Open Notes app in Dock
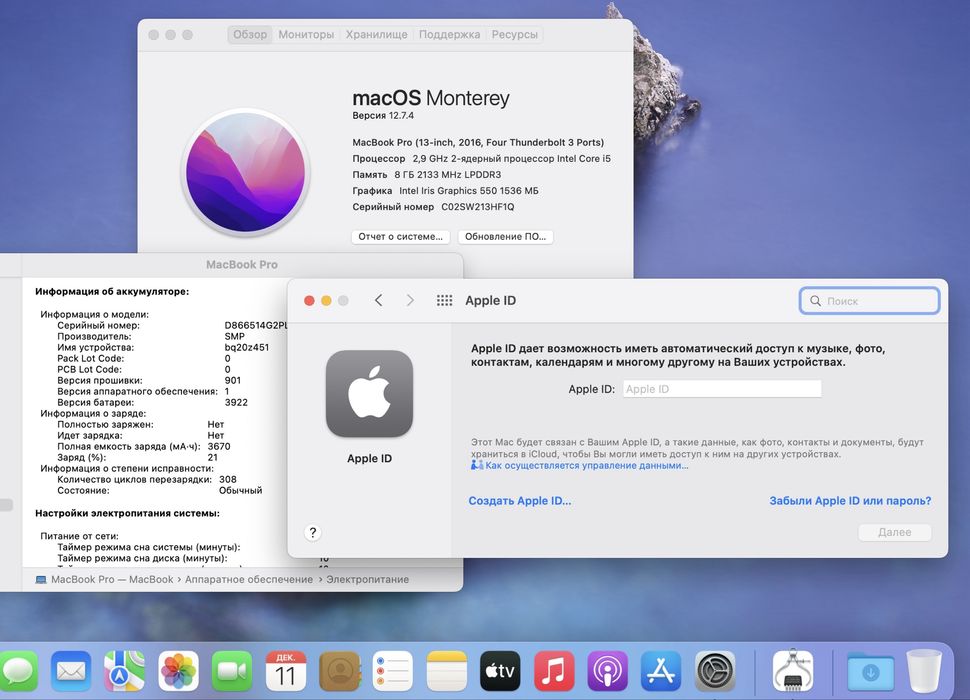Screen dimensions: 970x700 point(447,671)
